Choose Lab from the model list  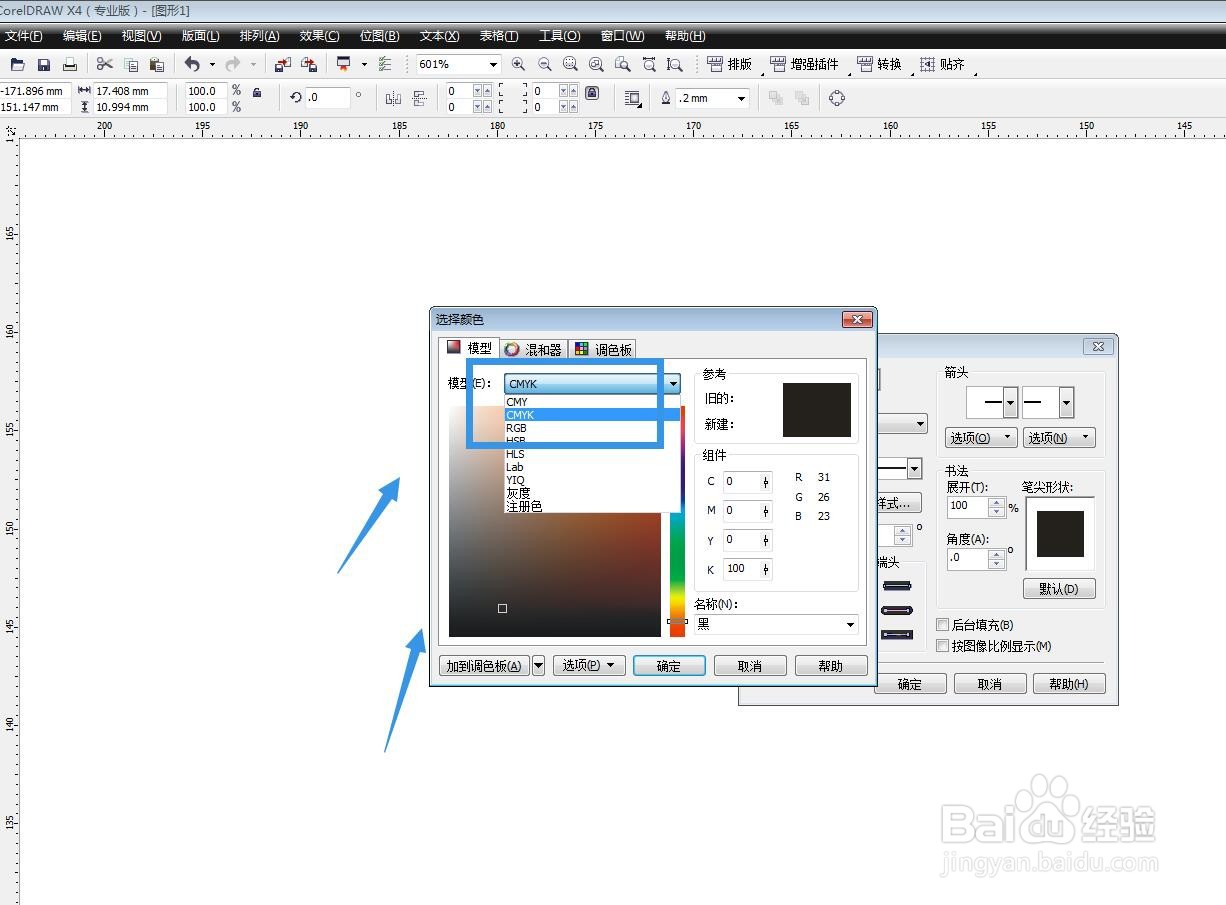click(x=592, y=467)
